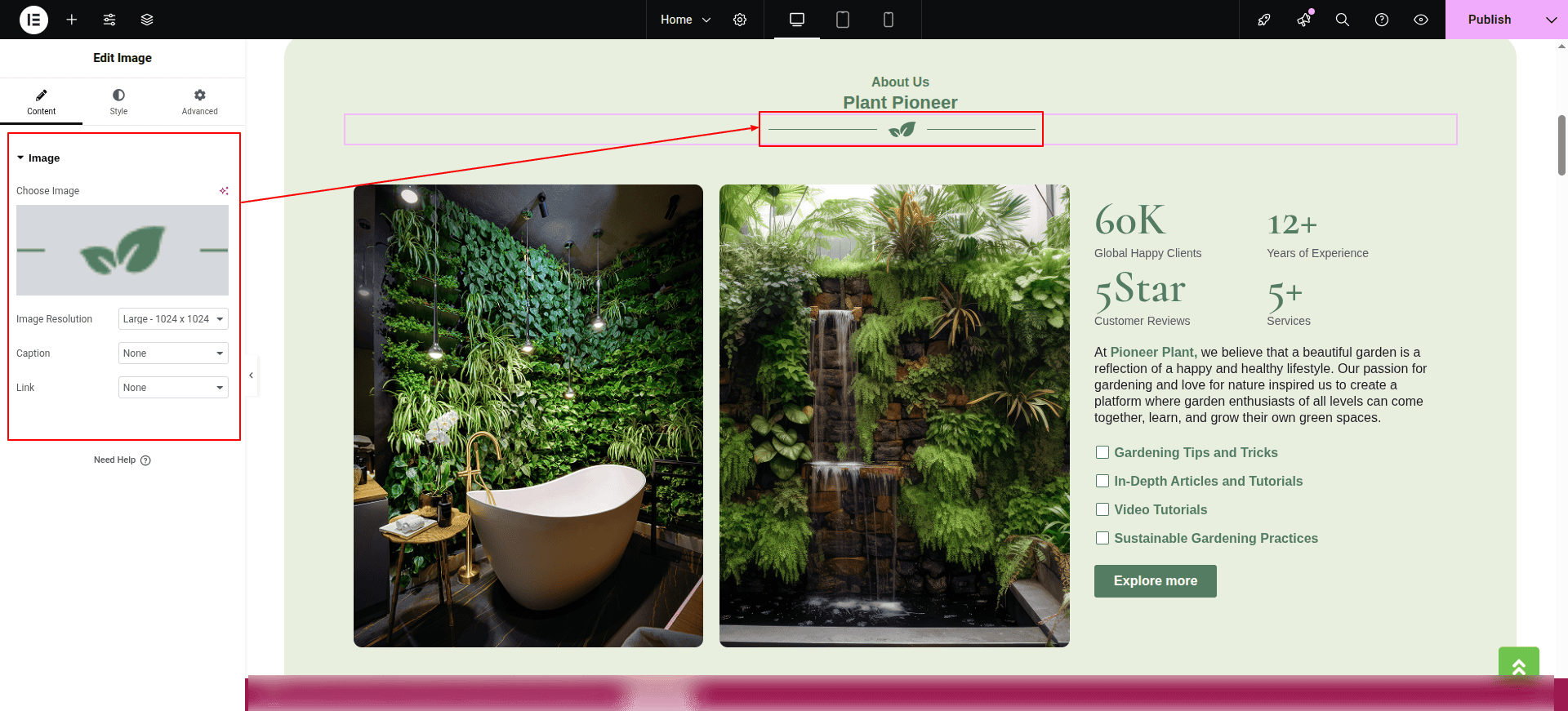Click the Edit Image panel title
This screenshot has width=1568, height=711.
click(x=122, y=58)
